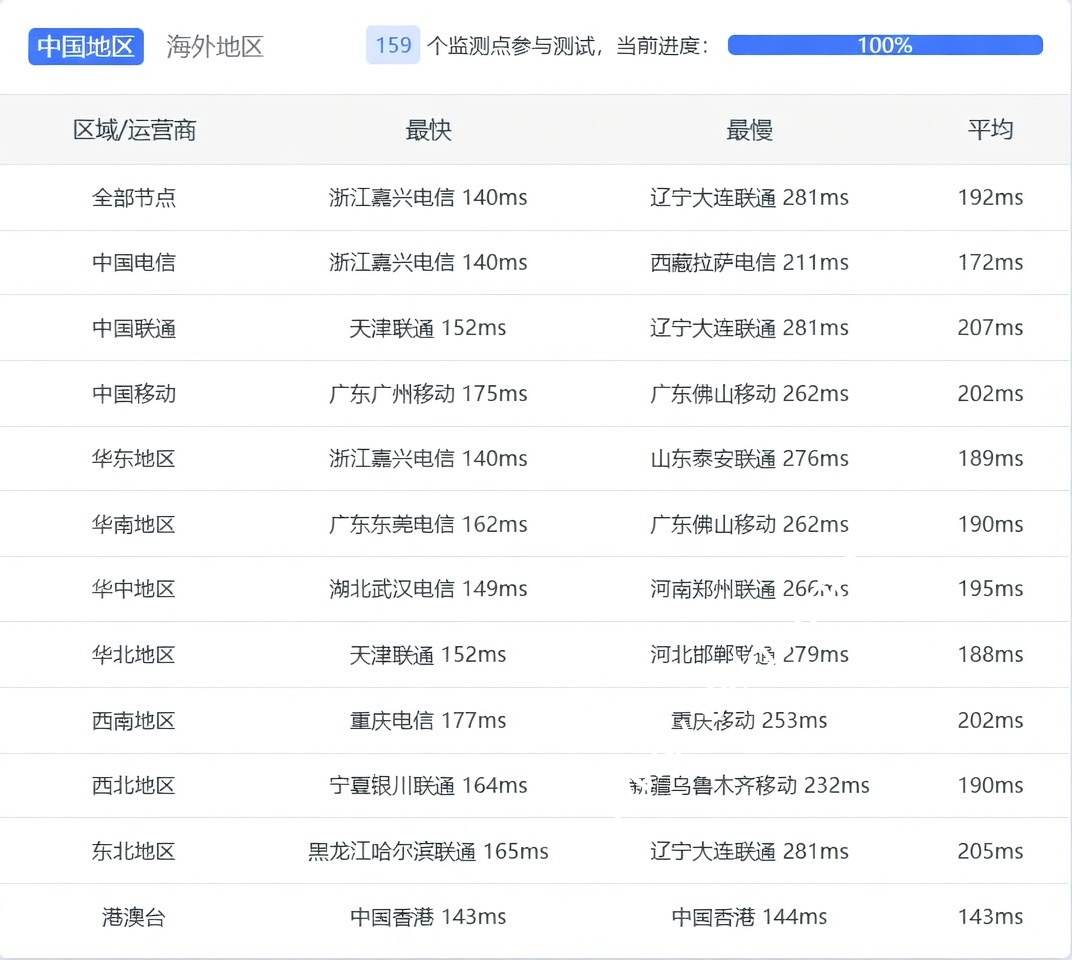Switch to the 中国地区 tab

pyautogui.click(x=86, y=47)
